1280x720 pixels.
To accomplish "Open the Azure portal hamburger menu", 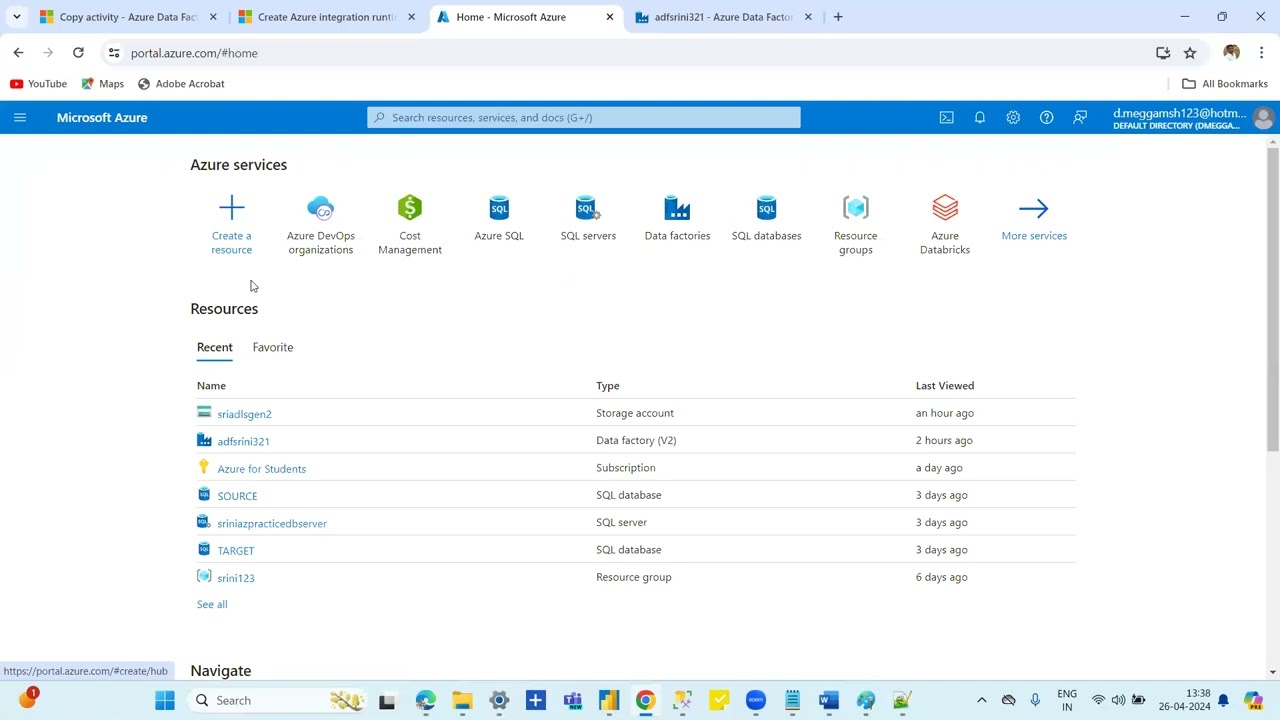I will [20, 118].
